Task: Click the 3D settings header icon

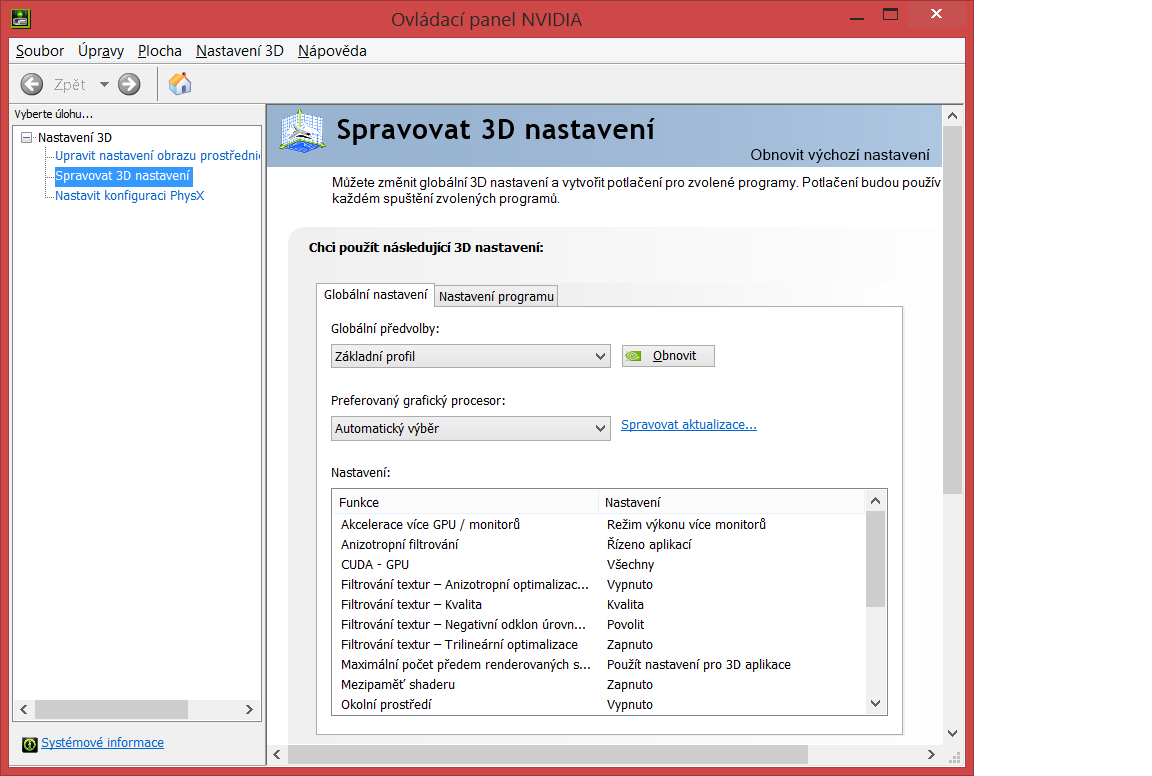Action: tap(303, 131)
